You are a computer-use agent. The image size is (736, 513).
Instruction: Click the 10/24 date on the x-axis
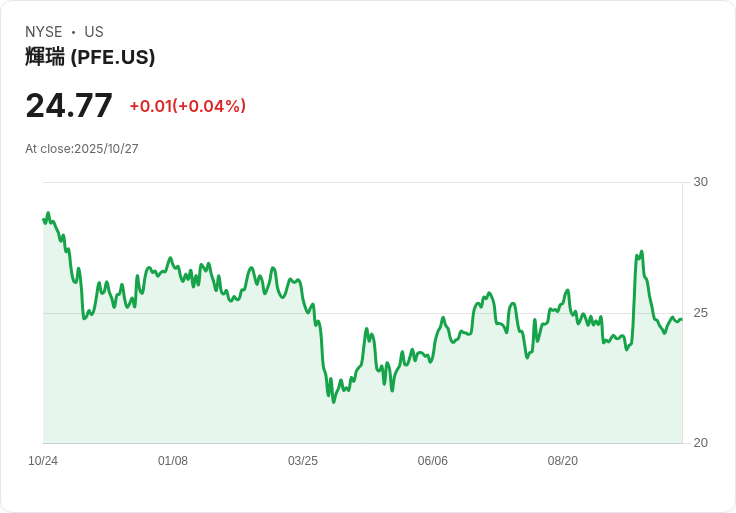coord(43,461)
